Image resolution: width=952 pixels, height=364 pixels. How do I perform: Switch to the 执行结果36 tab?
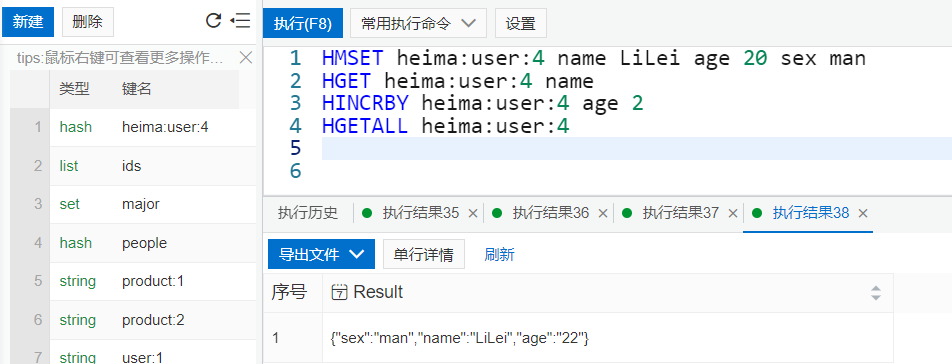(550, 213)
